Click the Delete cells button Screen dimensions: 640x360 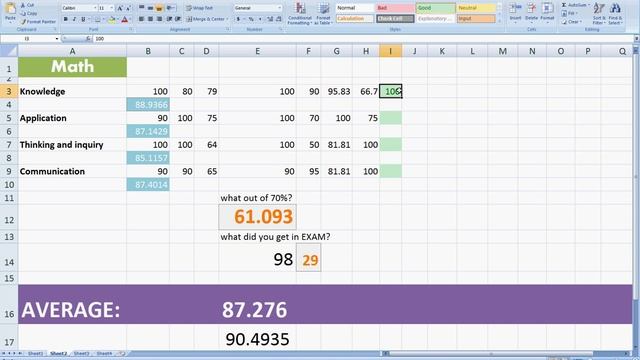531,13
